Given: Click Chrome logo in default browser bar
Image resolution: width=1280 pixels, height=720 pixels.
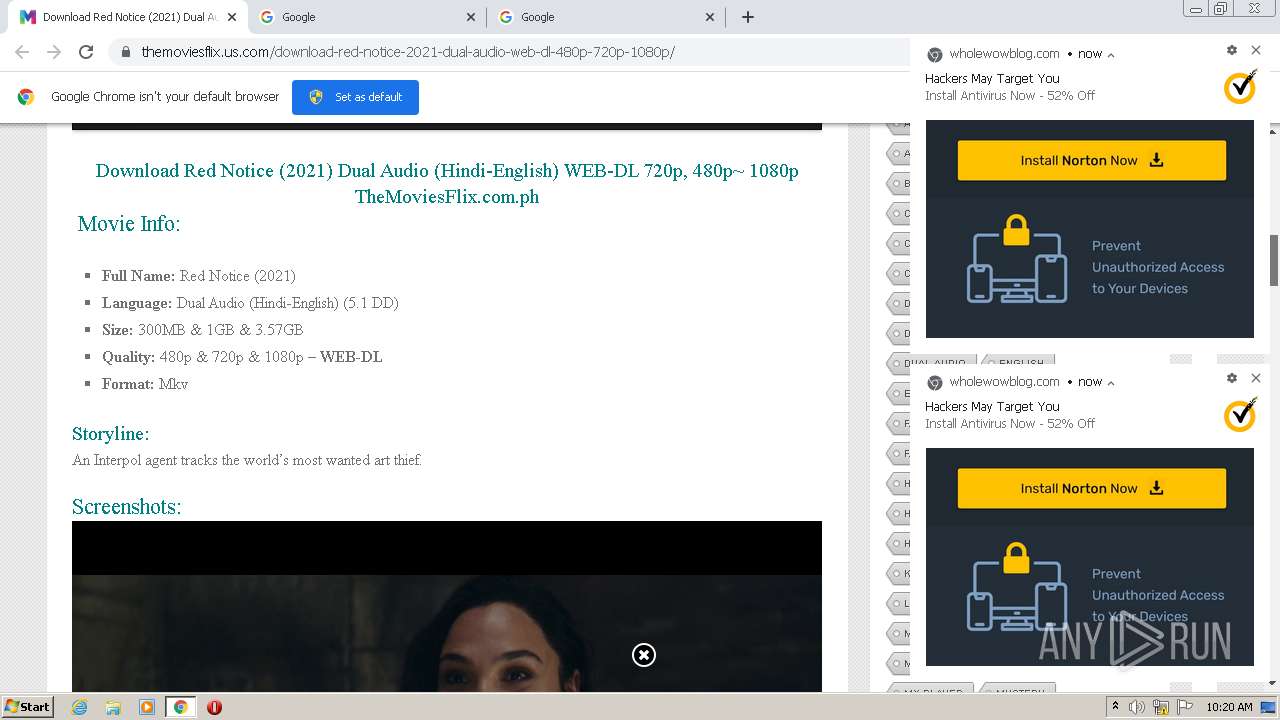Looking at the screenshot, I should click(26, 97).
